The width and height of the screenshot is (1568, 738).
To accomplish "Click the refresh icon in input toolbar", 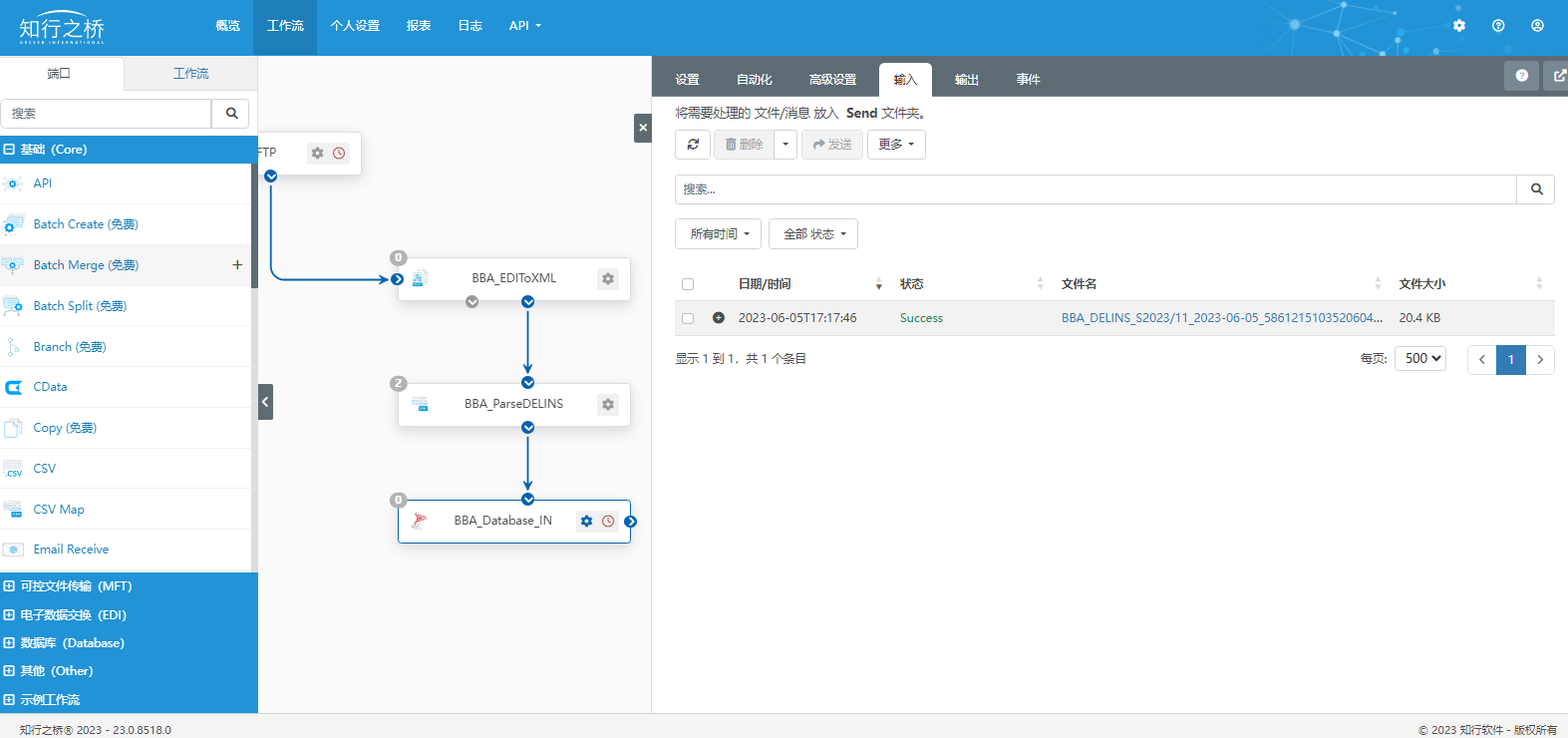I will pyautogui.click(x=693, y=145).
